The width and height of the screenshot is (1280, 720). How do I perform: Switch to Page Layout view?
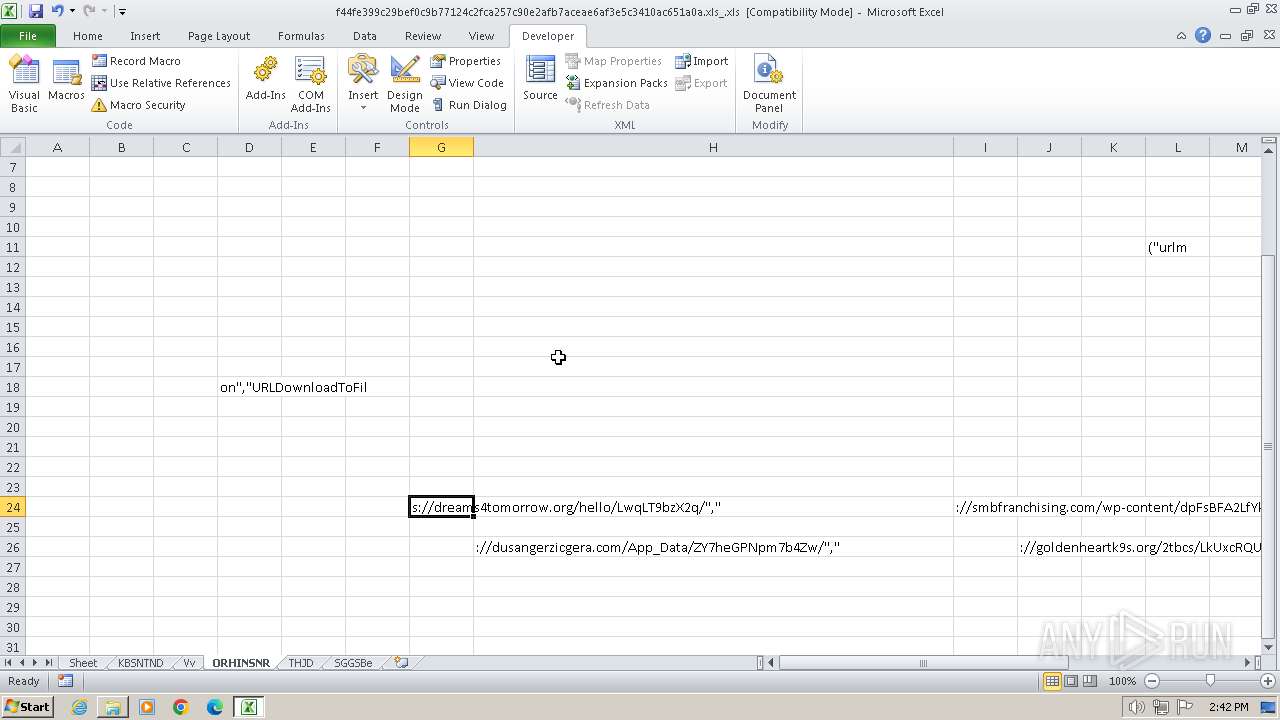1070,681
